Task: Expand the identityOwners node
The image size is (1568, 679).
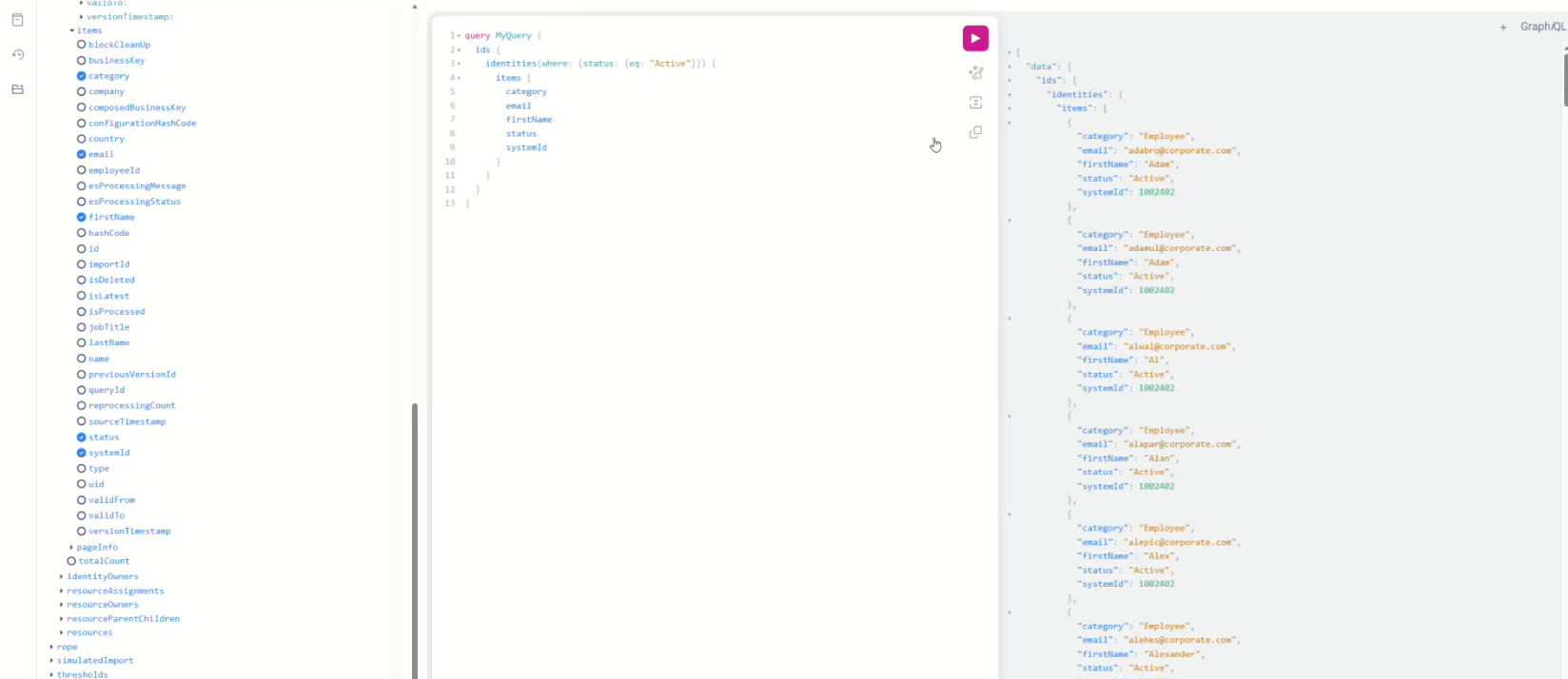Action: [x=62, y=576]
